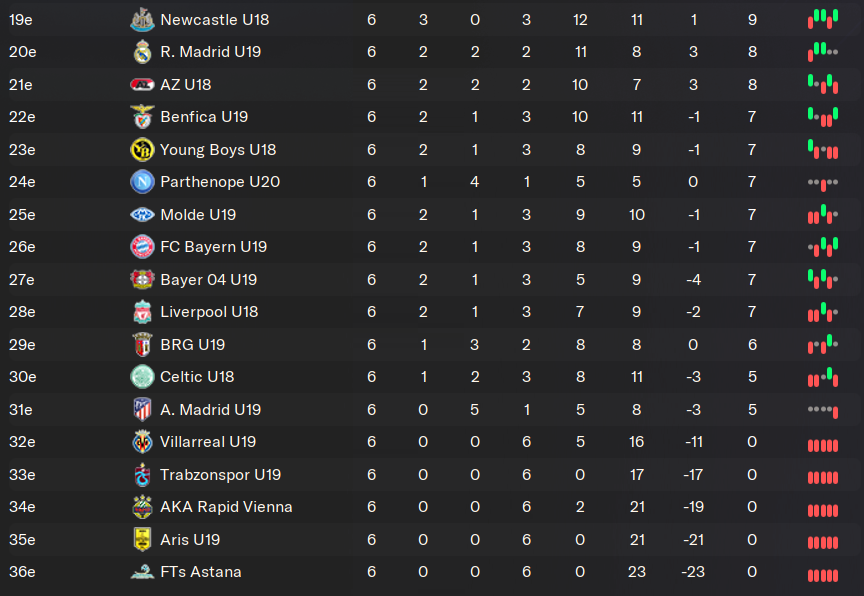
Task: Select the Villarreal U19 yellow crest
Action: (x=142, y=442)
